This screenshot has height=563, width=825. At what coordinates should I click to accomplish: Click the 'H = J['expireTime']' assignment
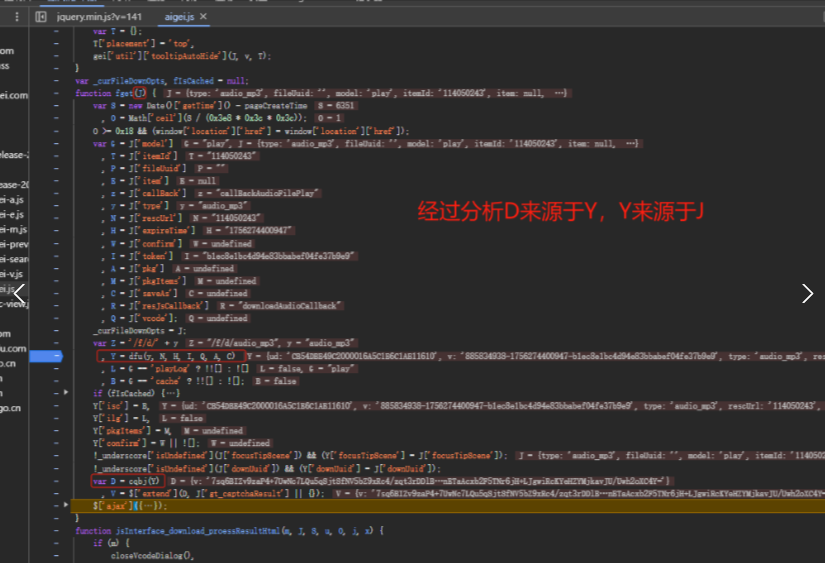point(153,230)
